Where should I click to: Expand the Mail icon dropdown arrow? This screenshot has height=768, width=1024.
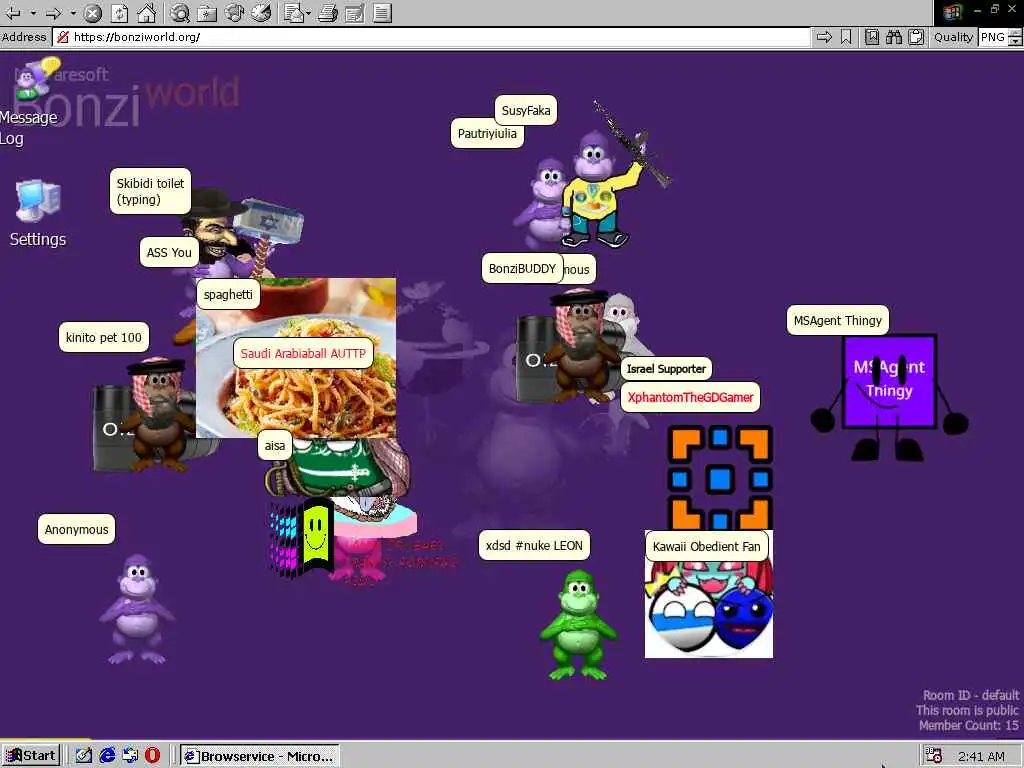(x=308, y=12)
